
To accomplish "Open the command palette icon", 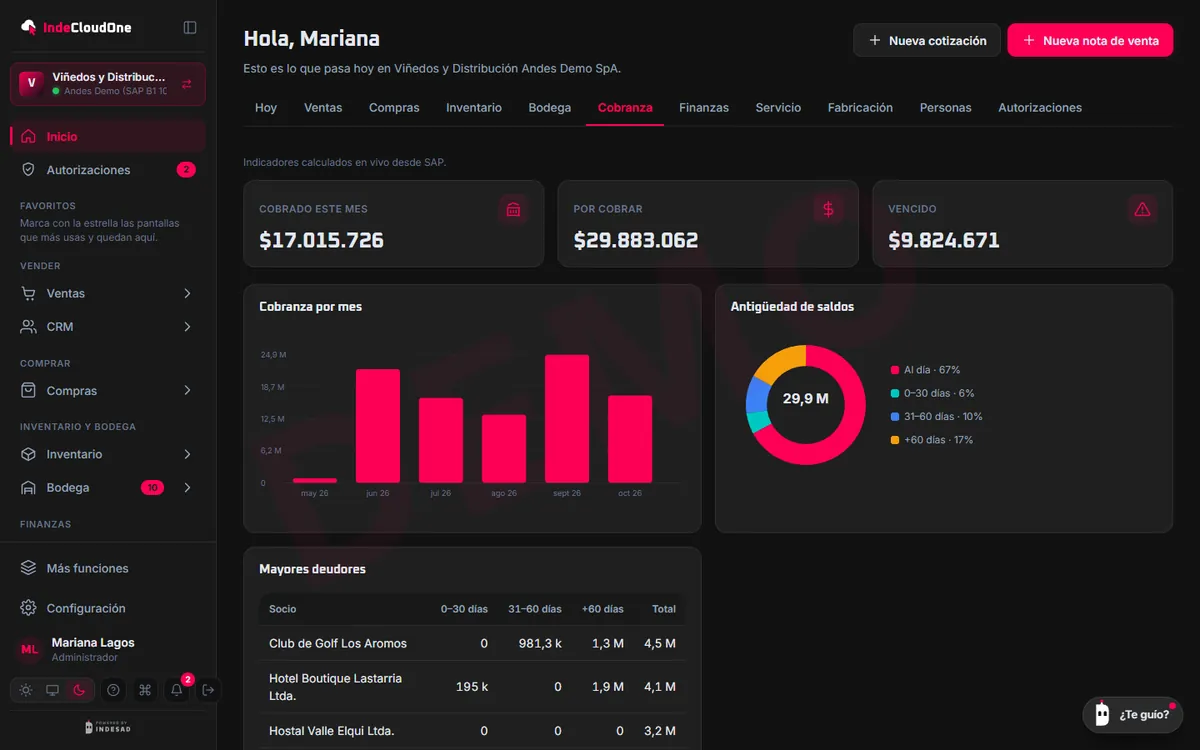I will pos(145,690).
